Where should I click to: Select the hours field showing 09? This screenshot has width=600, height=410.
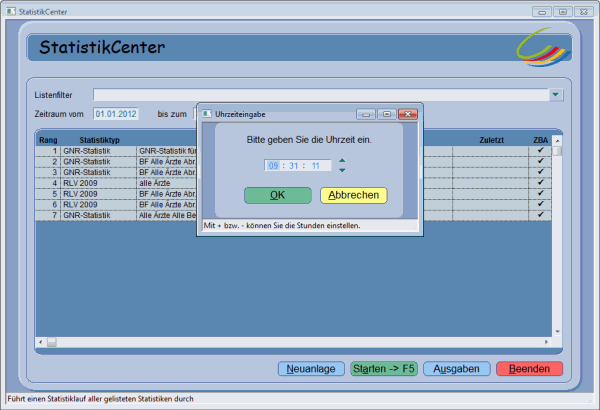tap(274, 165)
